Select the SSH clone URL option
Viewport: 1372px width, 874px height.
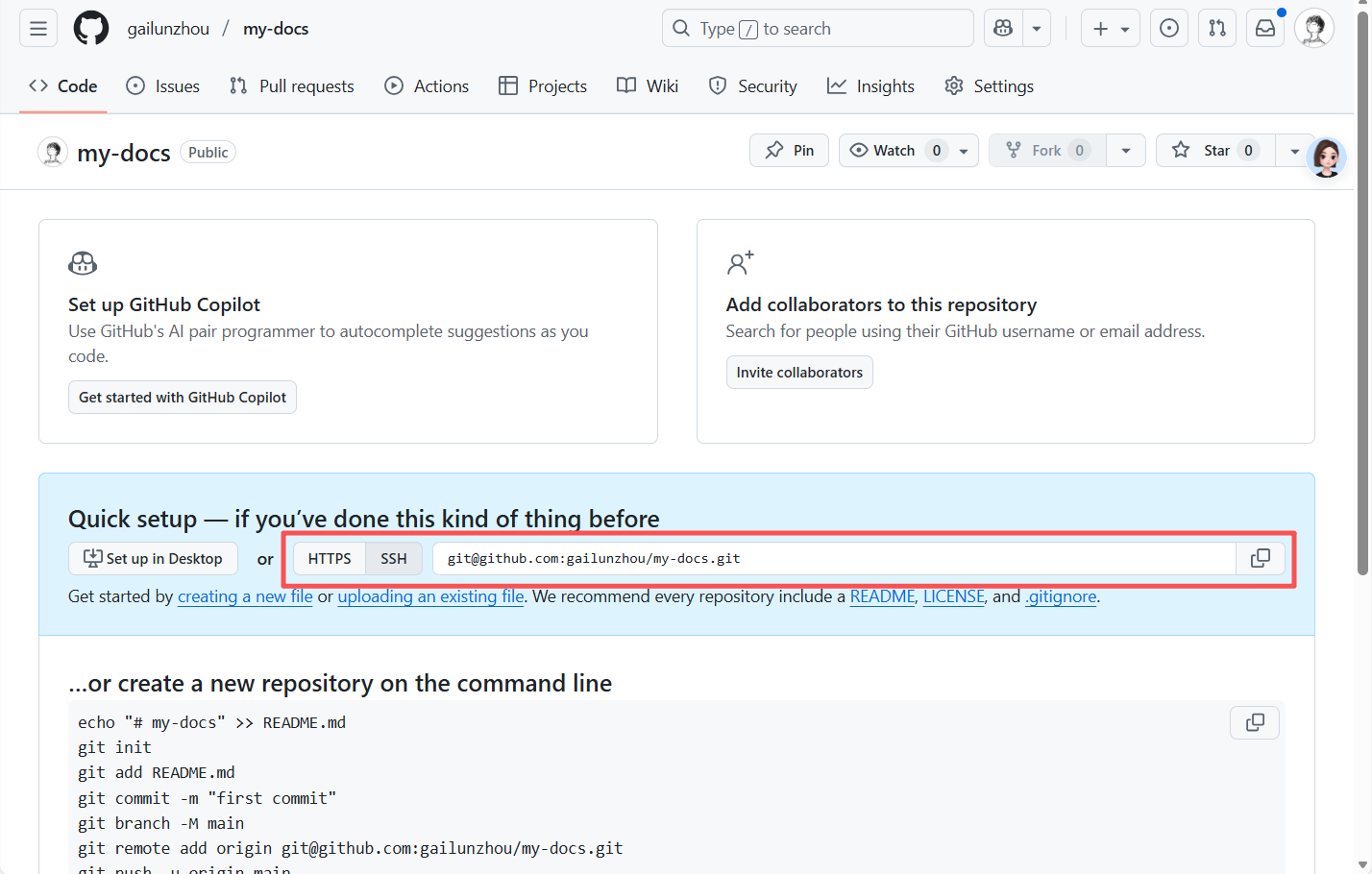pyautogui.click(x=394, y=559)
